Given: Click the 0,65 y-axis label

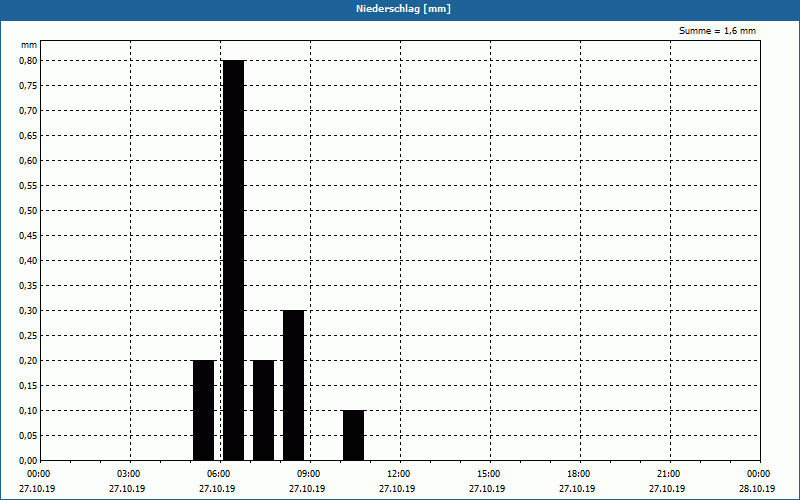Looking at the screenshot, I should click(28, 136).
